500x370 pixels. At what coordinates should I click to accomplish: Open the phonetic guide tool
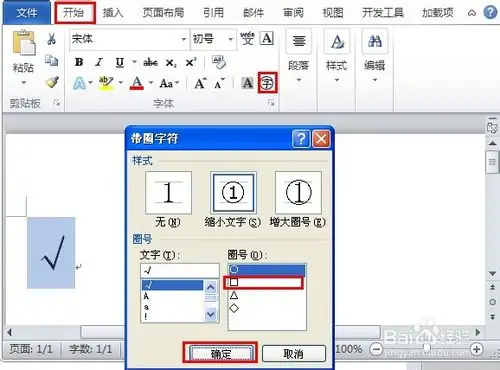point(247,39)
